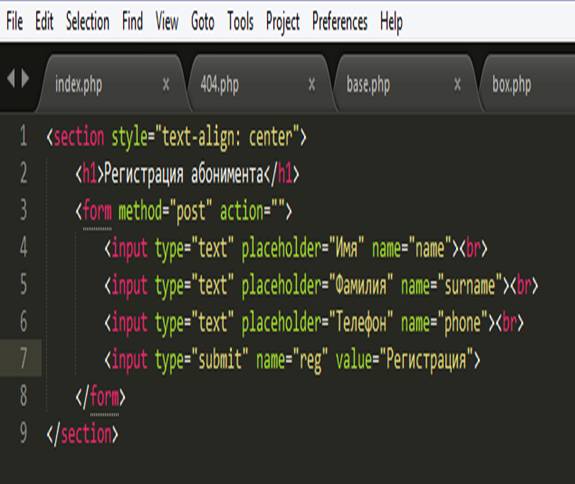The height and width of the screenshot is (484, 575).
Task: Open the Goto menu
Action: (x=203, y=21)
